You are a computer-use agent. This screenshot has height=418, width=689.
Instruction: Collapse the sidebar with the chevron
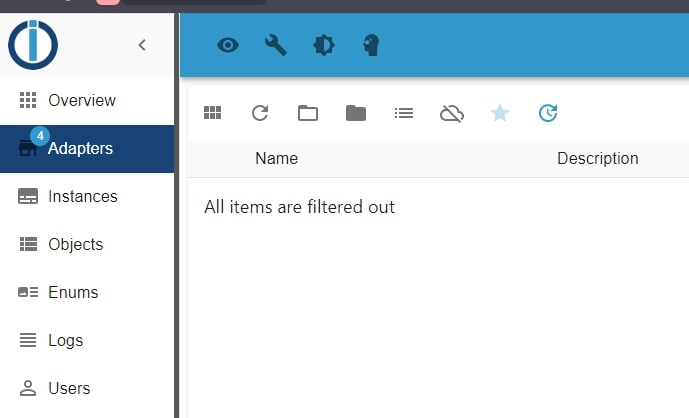click(142, 45)
